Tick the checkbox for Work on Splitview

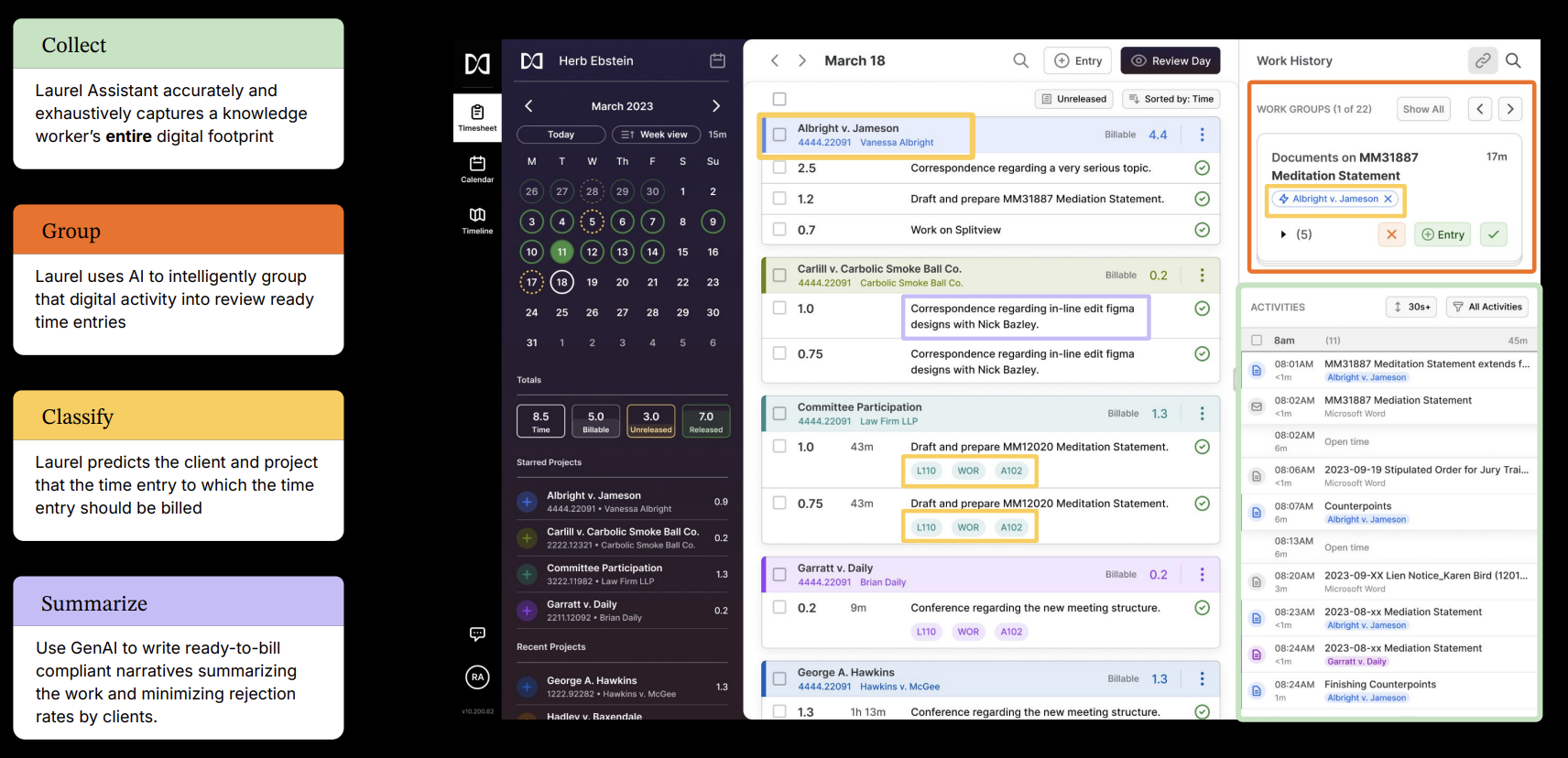click(779, 230)
